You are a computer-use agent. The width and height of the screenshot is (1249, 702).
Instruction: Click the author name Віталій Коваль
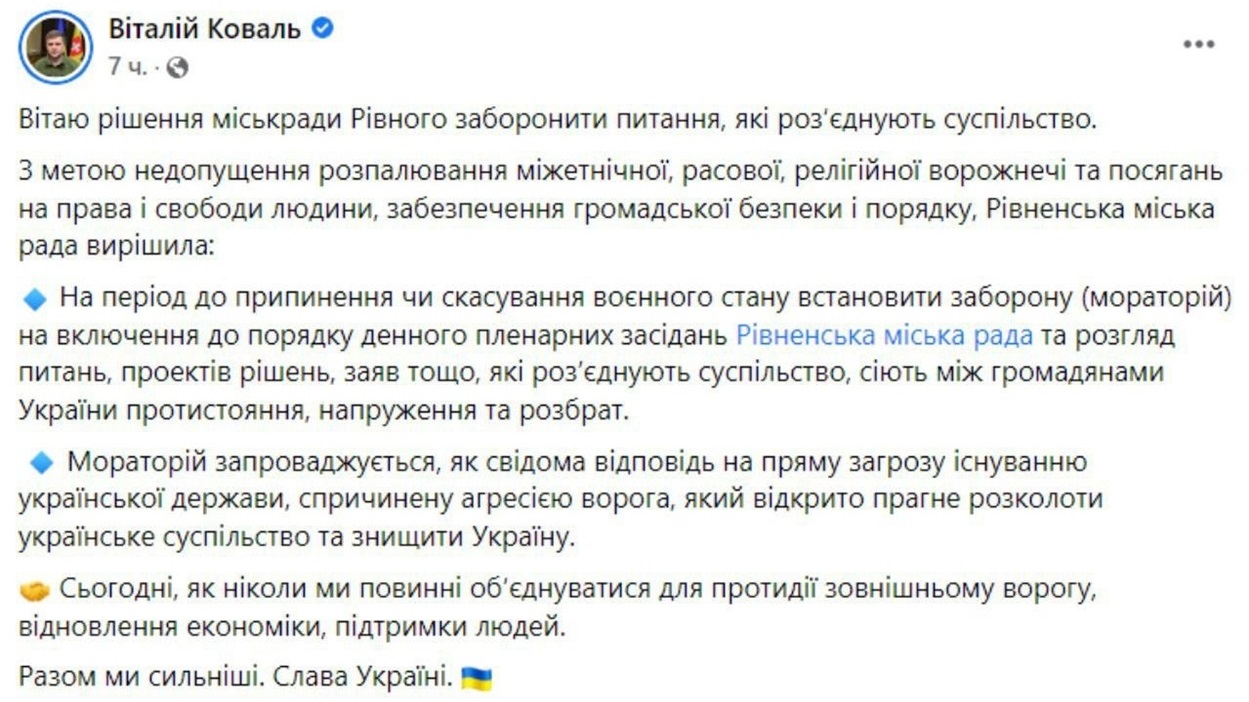(x=205, y=29)
